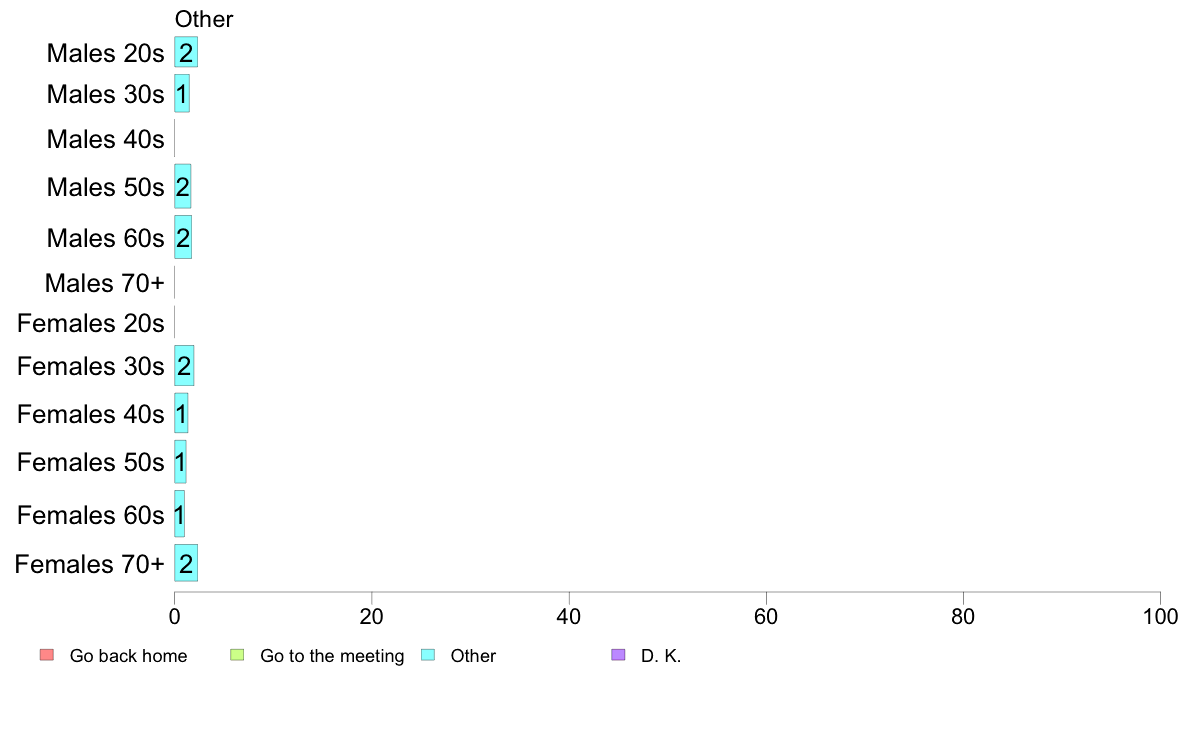This screenshot has width=1188, height=736.
Task: Click the cyan Other legend swatch
Action: [x=428, y=655]
